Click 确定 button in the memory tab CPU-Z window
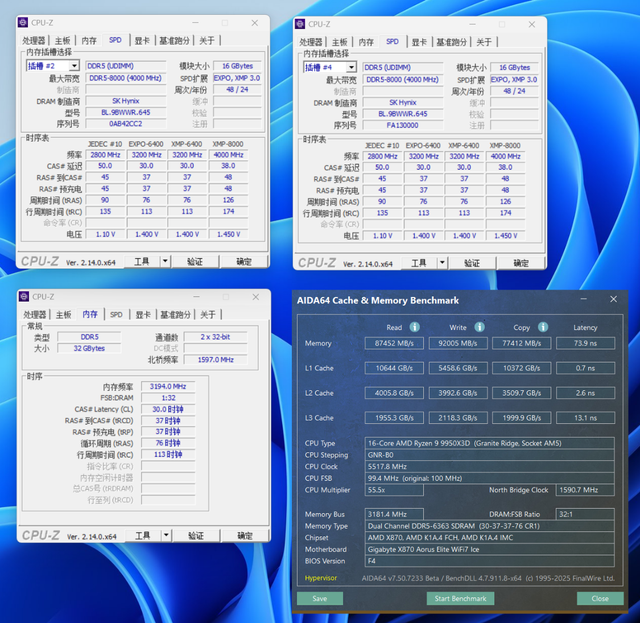The image size is (640, 623). [x=245, y=535]
